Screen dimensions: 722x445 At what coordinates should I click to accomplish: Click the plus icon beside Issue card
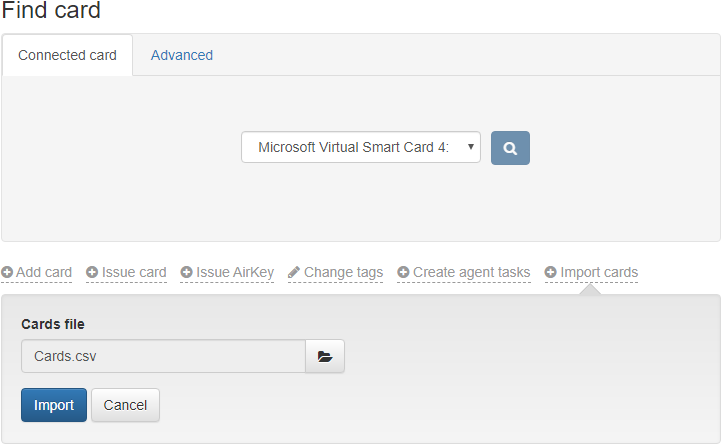pyautogui.click(x=92, y=272)
